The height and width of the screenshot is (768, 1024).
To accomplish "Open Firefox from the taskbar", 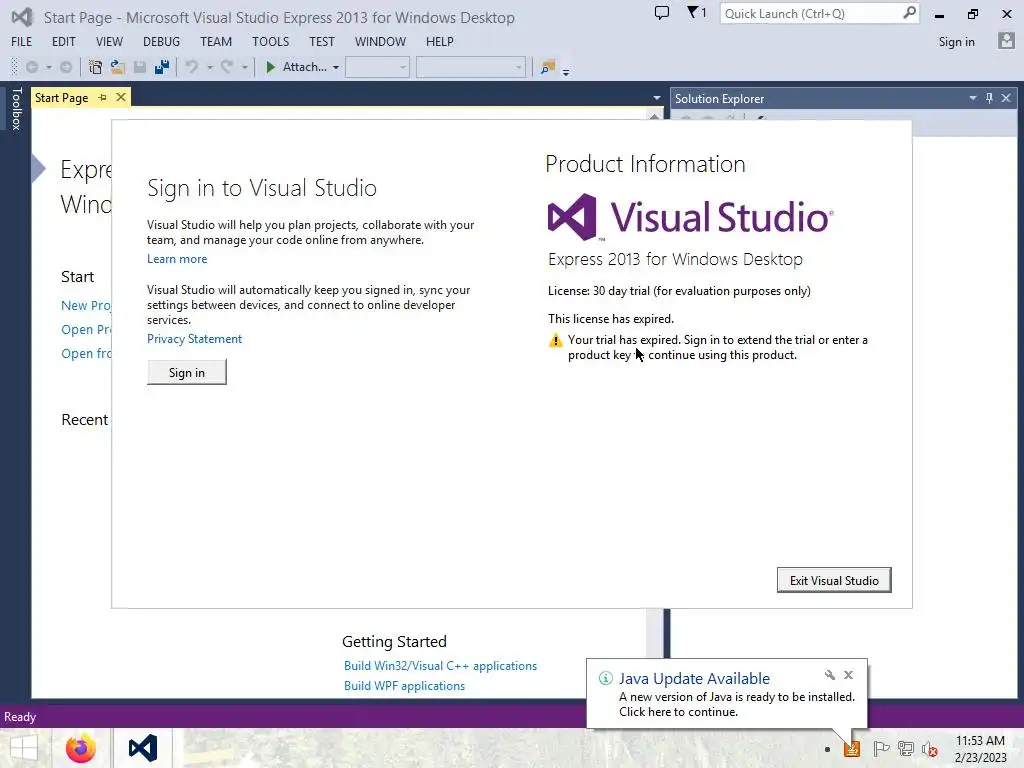I will [81, 748].
